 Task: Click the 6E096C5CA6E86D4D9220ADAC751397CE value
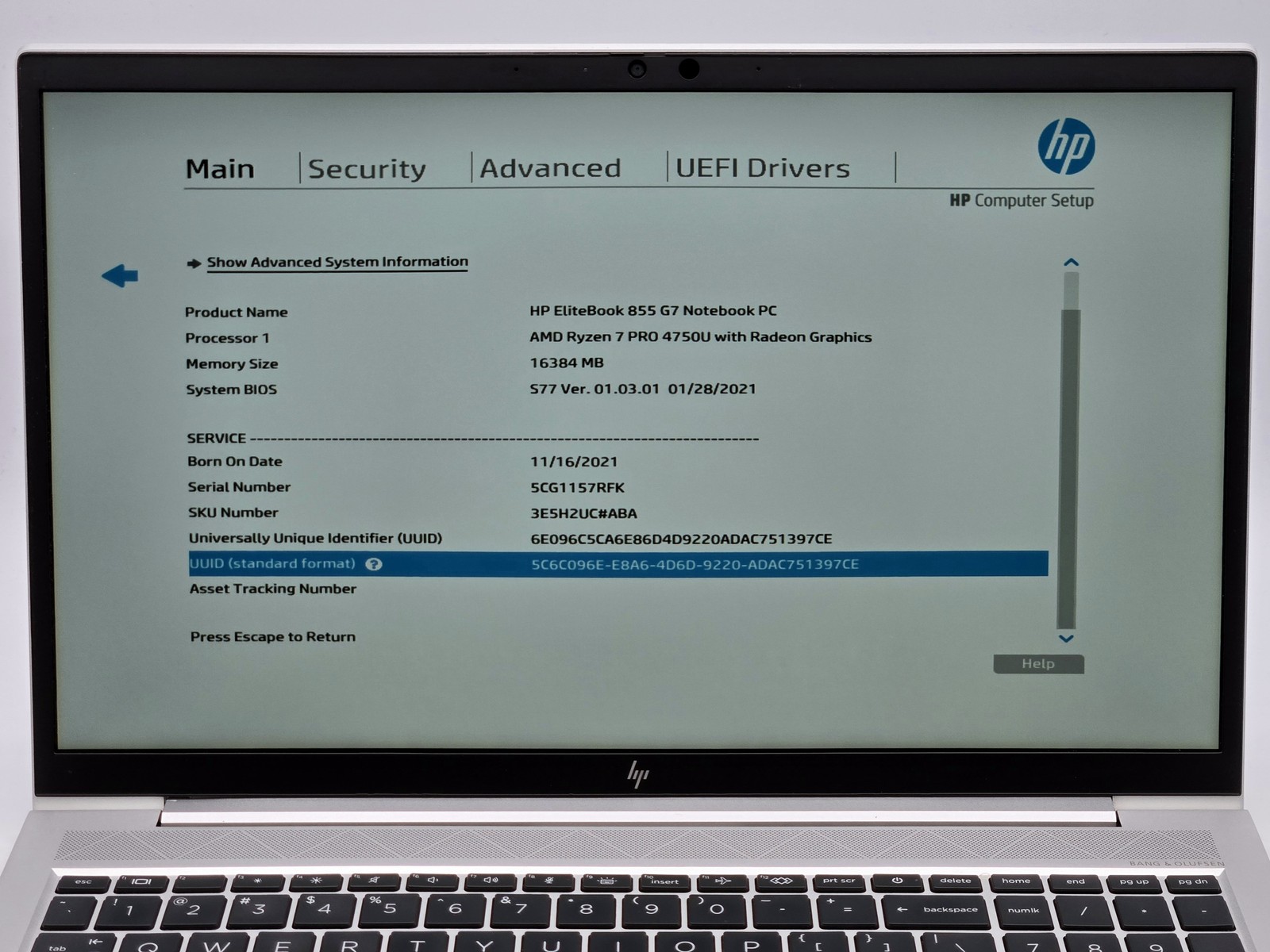coord(681,539)
